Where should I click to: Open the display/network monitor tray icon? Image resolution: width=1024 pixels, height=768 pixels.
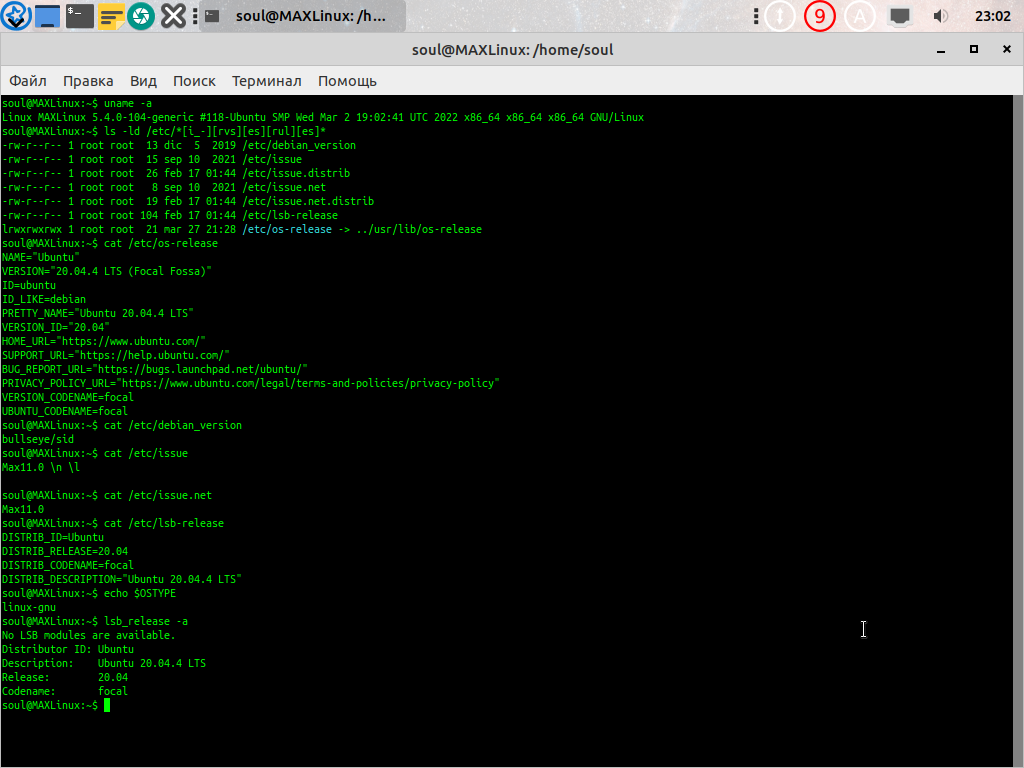click(x=899, y=16)
